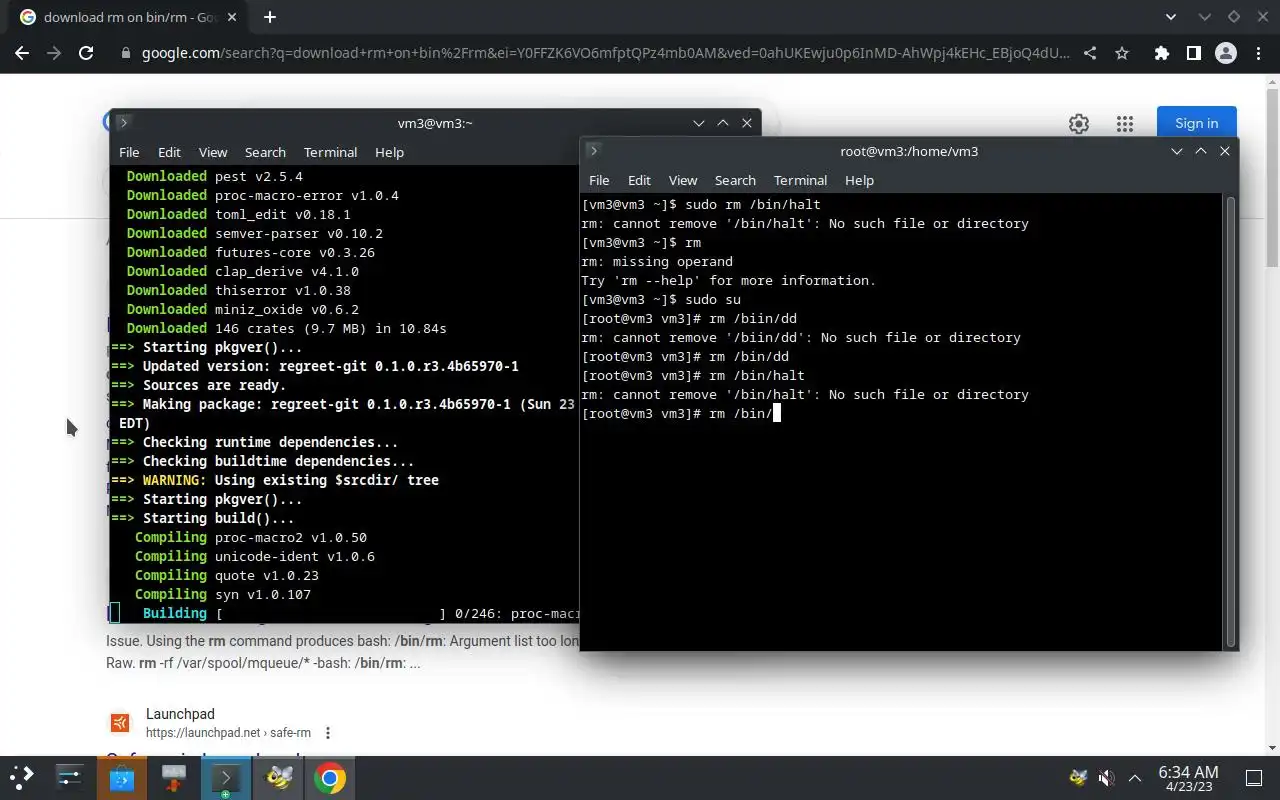The width and height of the screenshot is (1280, 800).
Task: Minimize the root@vm3 terminal window
Action: pos(1176,151)
